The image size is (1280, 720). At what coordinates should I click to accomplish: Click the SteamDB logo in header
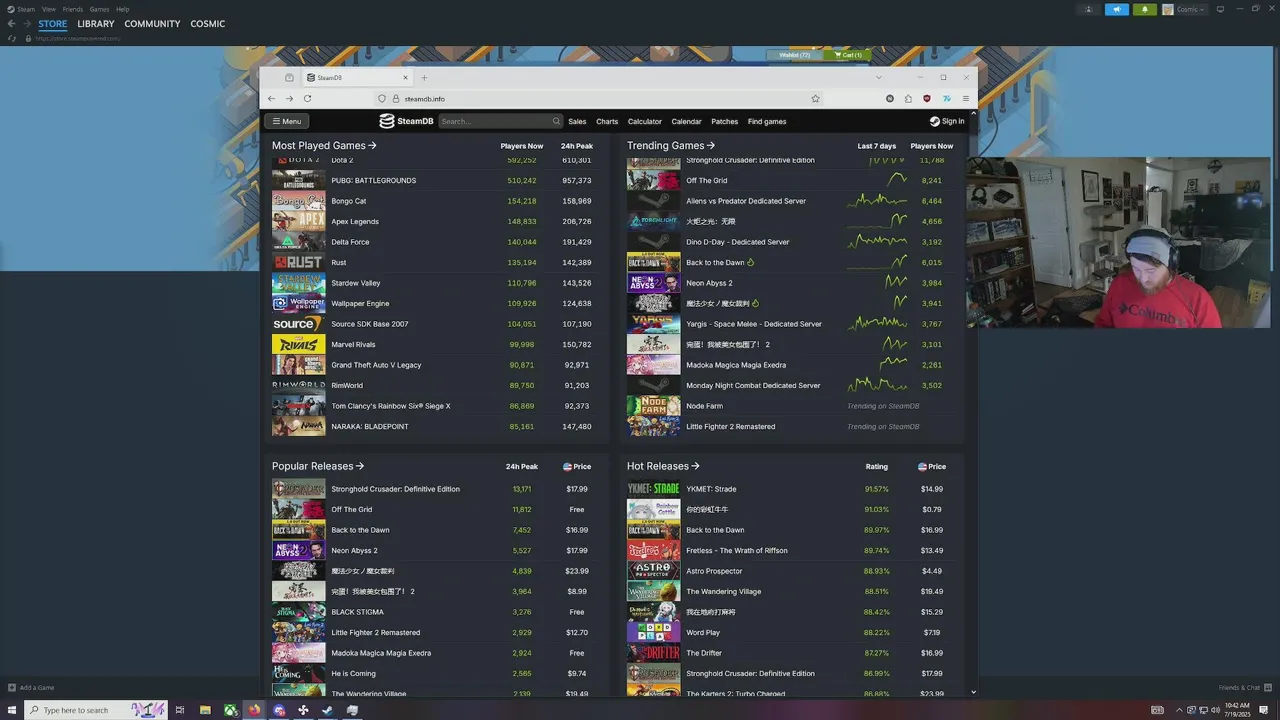pyautogui.click(x=406, y=121)
